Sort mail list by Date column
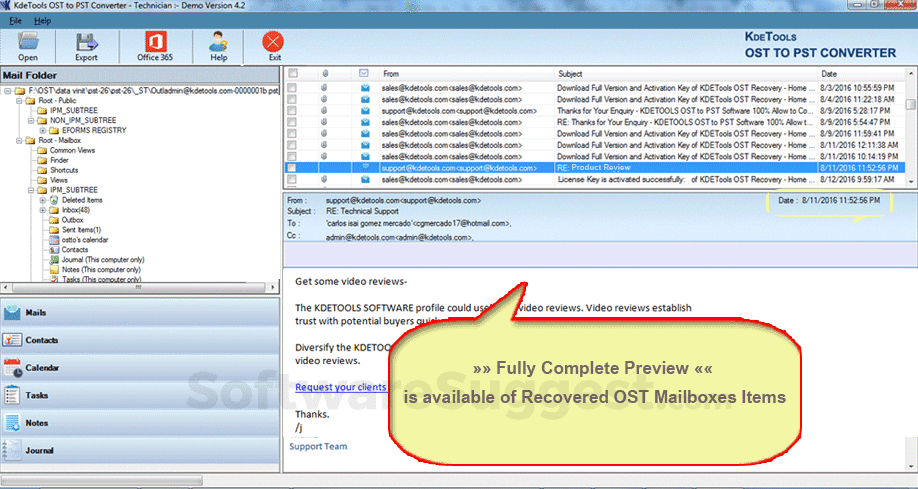 click(861, 74)
